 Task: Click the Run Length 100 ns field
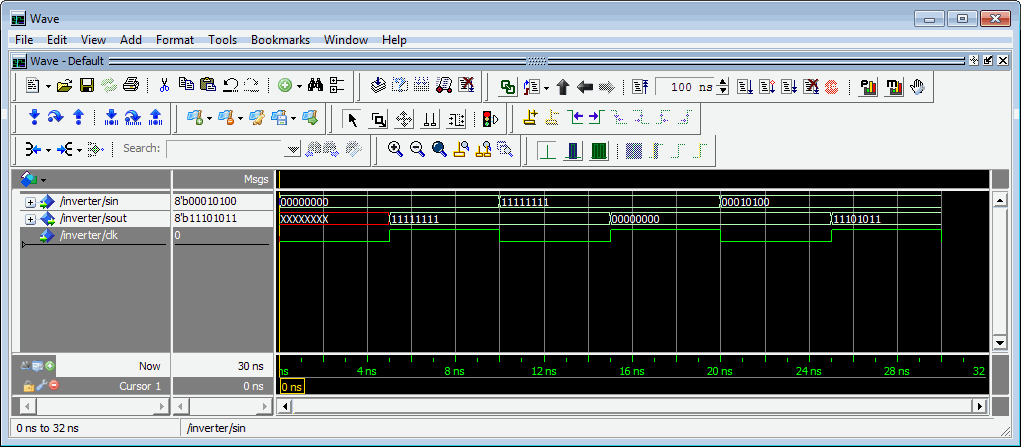pos(685,87)
